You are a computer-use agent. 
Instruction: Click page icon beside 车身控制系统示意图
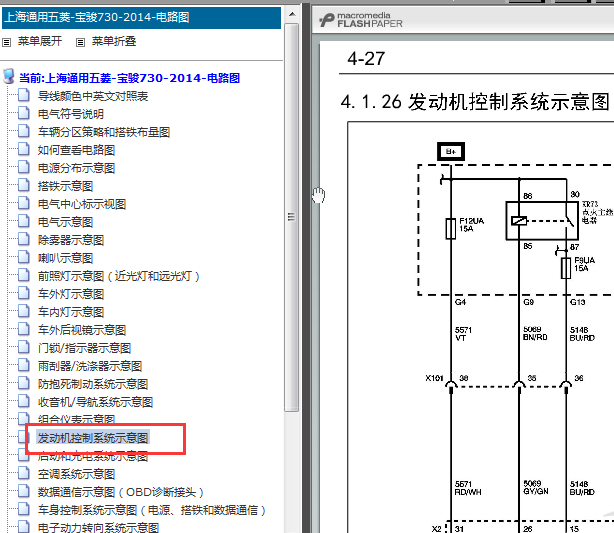(23, 510)
